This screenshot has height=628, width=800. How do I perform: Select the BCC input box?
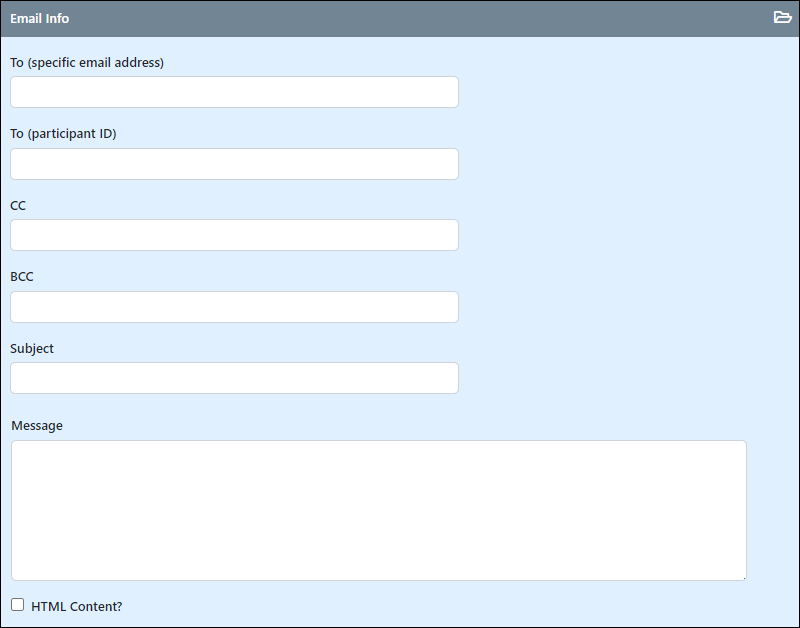pyautogui.click(x=234, y=307)
